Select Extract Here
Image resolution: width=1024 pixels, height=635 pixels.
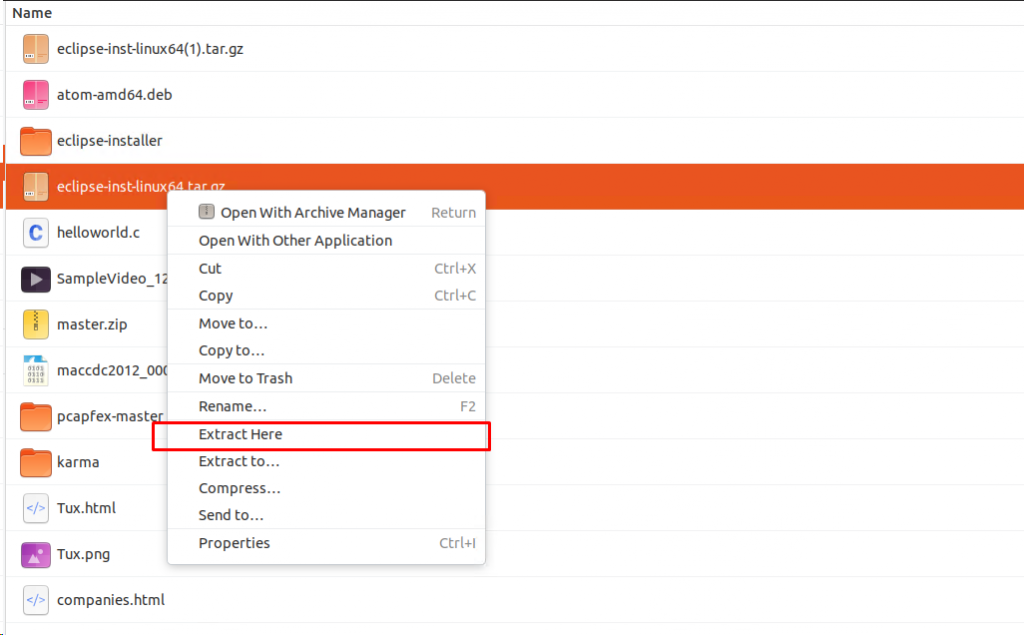[x=326, y=434]
